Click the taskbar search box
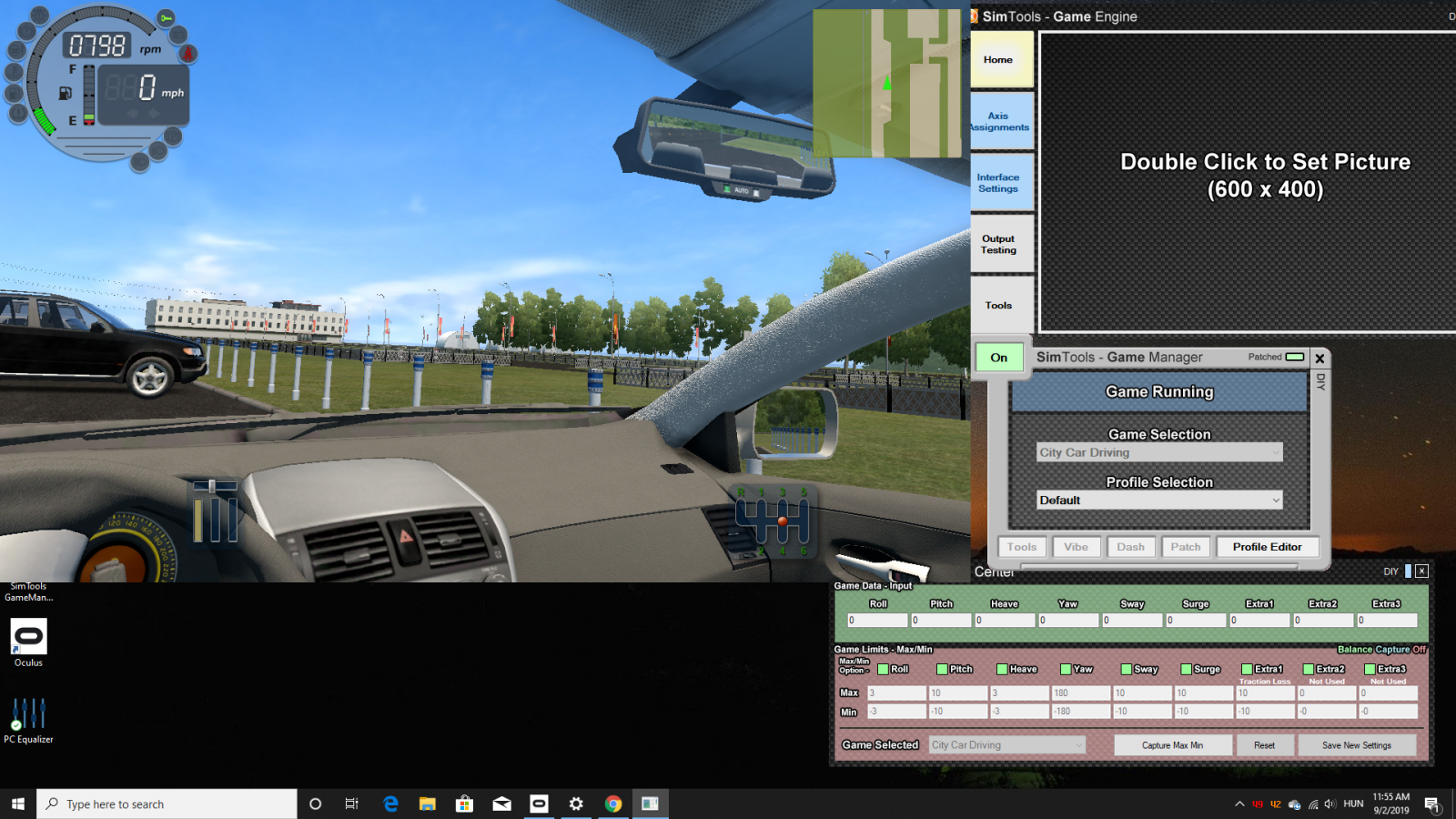This screenshot has height=819, width=1456. click(x=167, y=804)
